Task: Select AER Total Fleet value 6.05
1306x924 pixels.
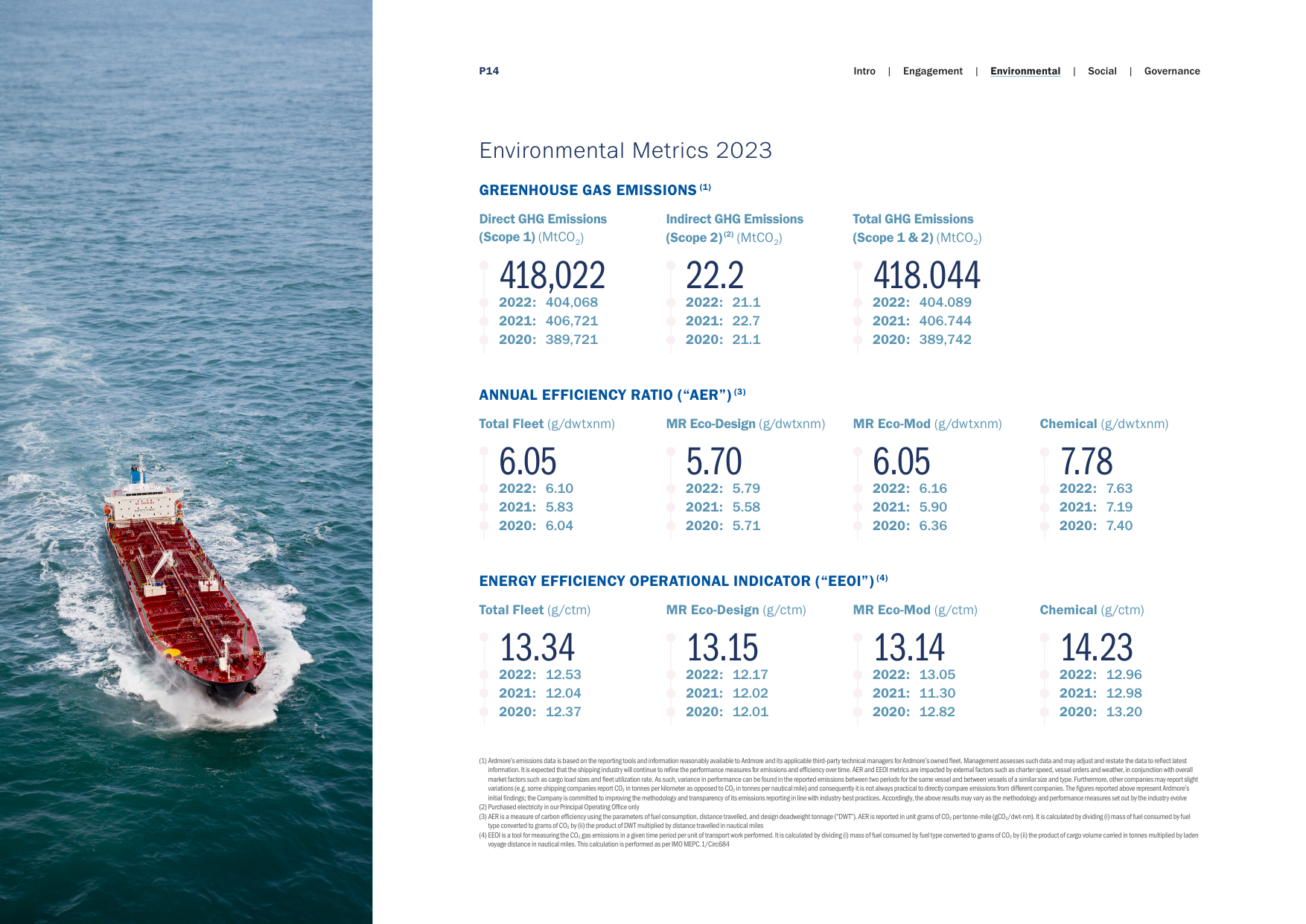Action: click(528, 462)
